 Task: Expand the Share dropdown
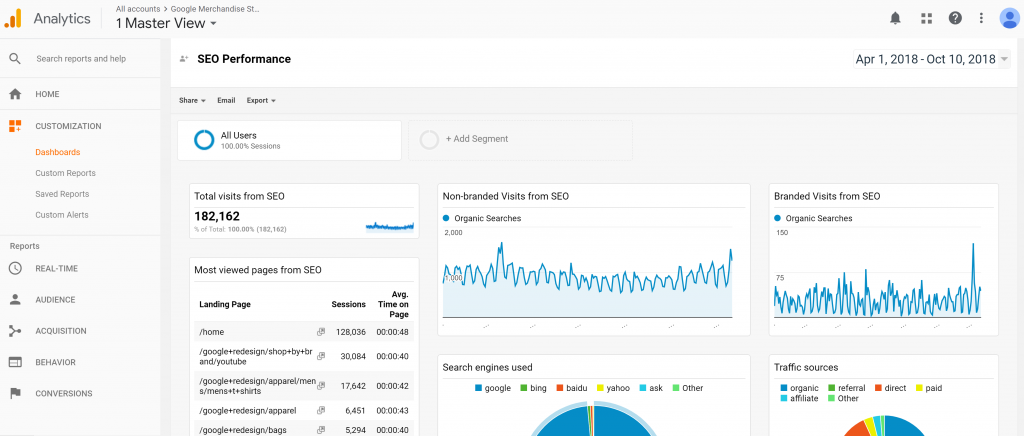point(192,101)
